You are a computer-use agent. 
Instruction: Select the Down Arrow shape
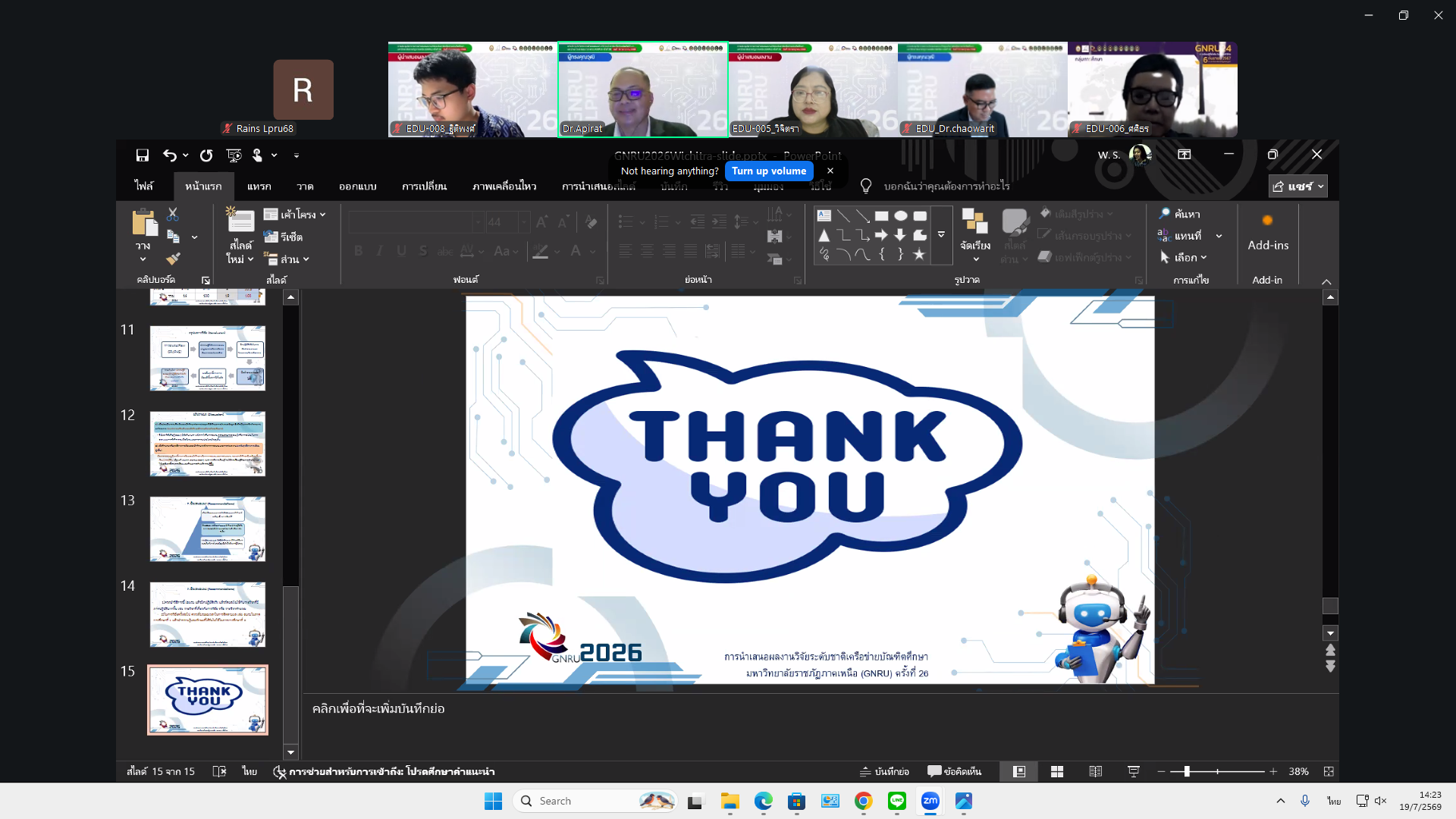[x=901, y=235]
